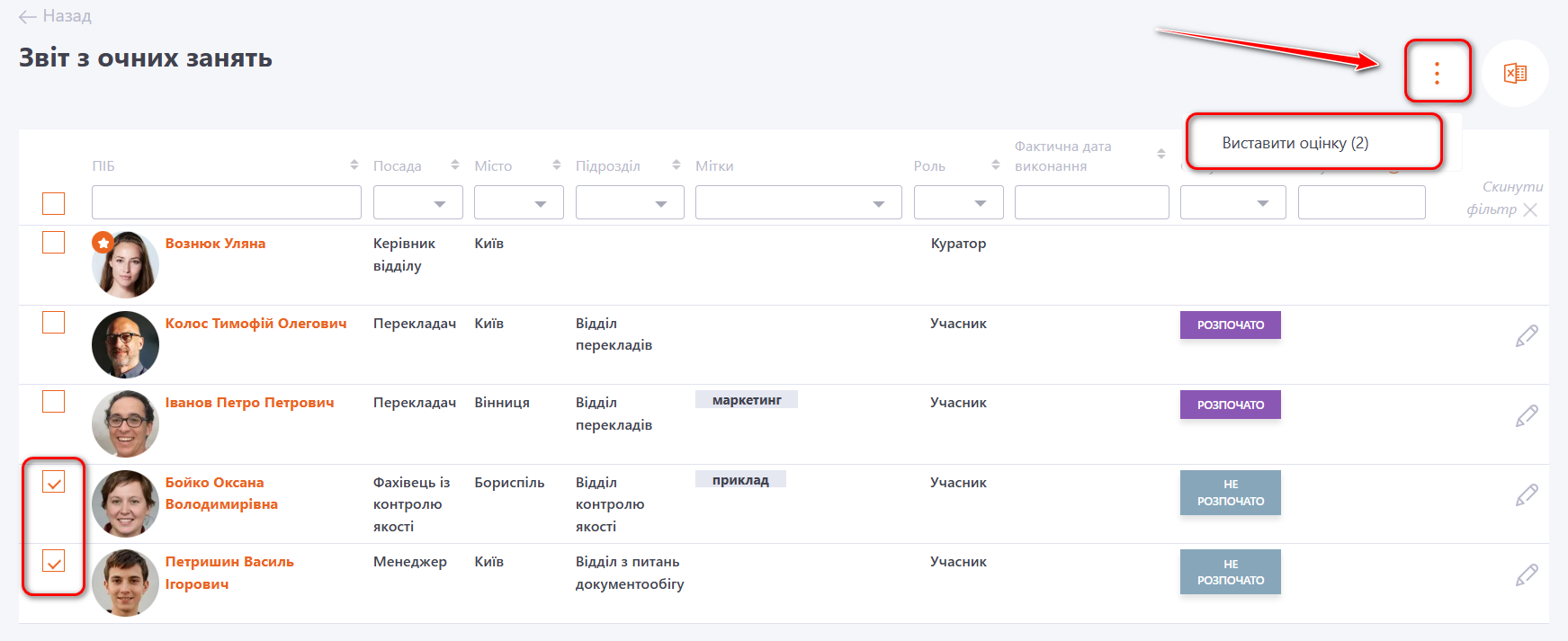The height and width of the screenshot is (641, 1568).
Task: Choose Виставити оцінку (2) menu item
Action: click(x=1295, y=143)
